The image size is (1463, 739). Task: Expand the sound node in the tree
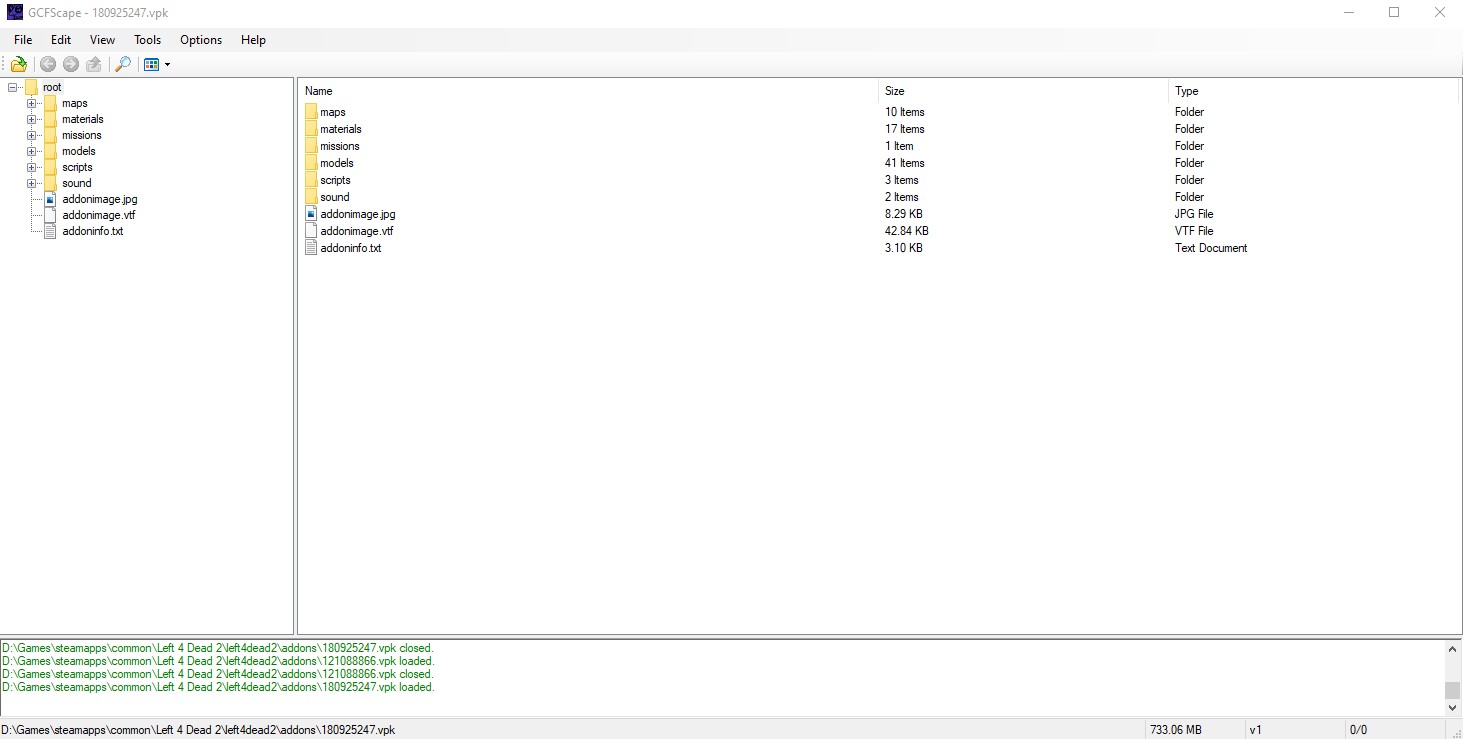pos(31,183)
